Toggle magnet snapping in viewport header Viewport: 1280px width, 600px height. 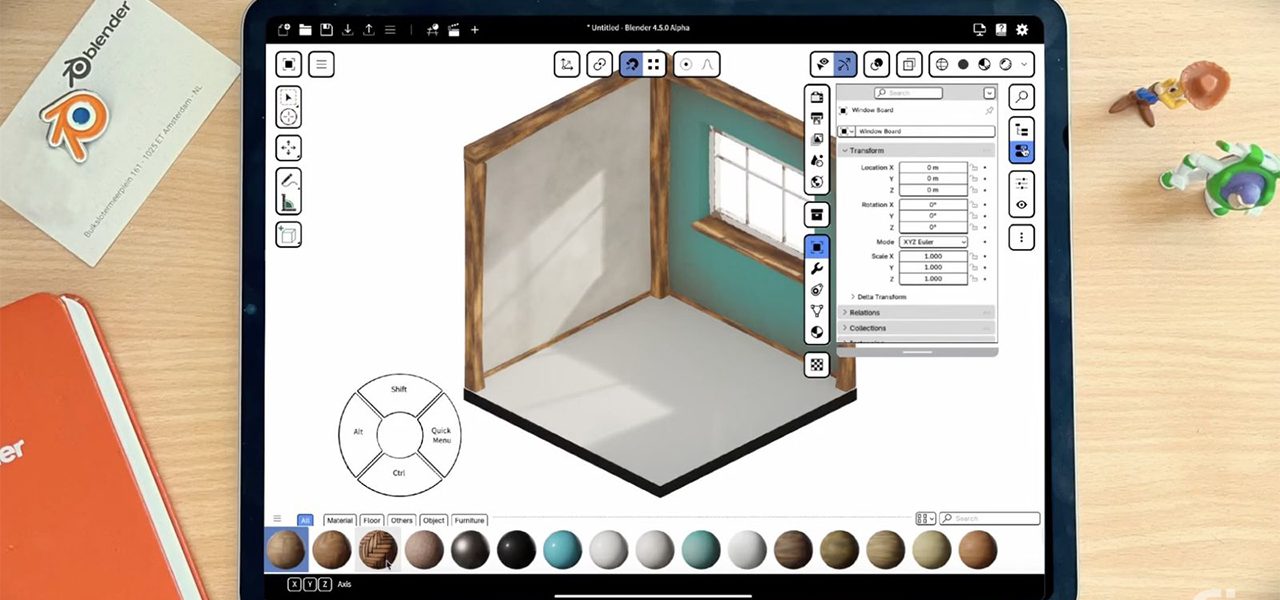coord(631,64)
